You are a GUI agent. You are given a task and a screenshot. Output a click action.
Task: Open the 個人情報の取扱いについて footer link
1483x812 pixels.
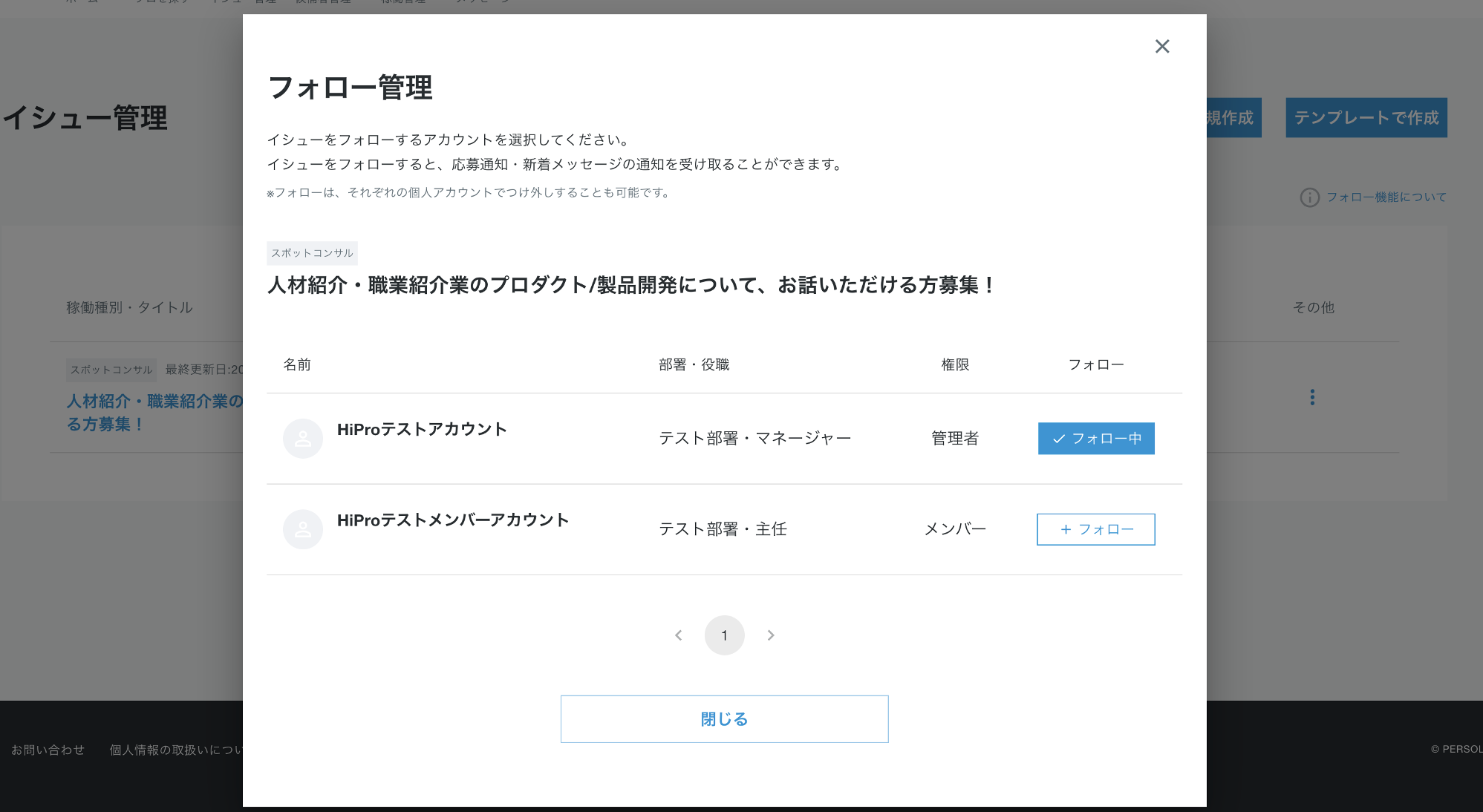coord(177,750)
